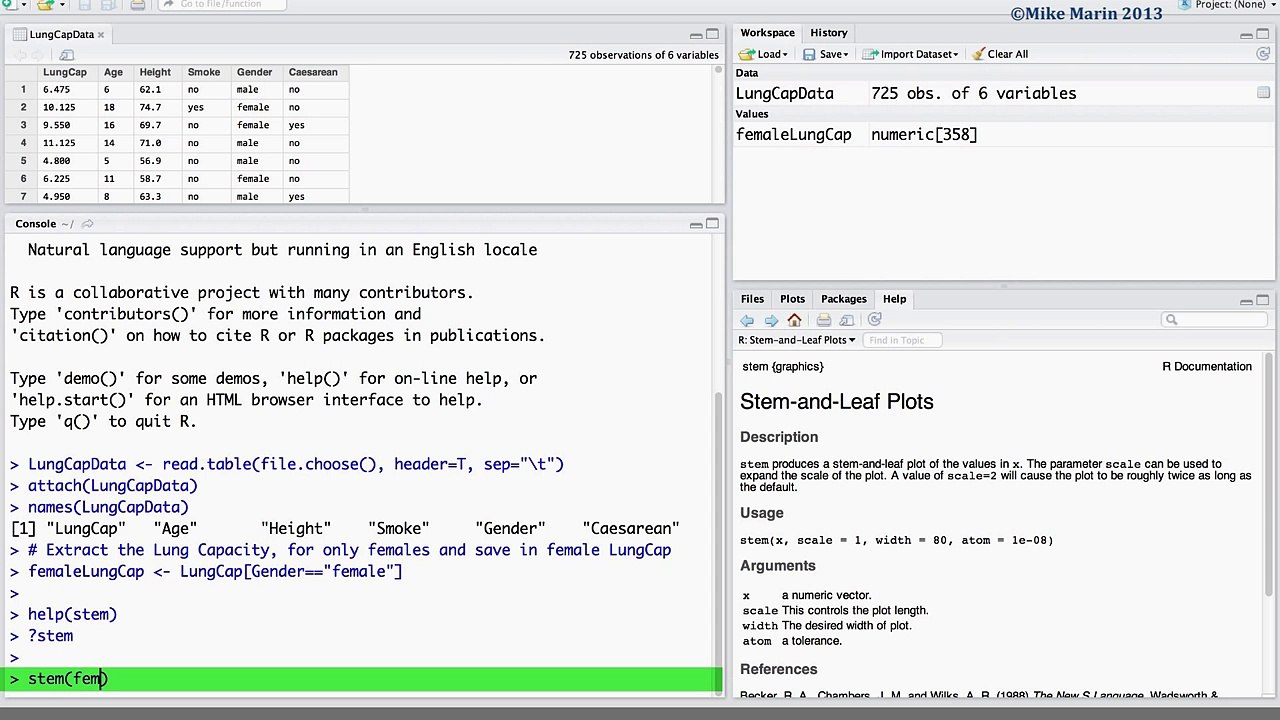Print the current help topic
Screen dimensions: 1280x720
coord(823,320)
